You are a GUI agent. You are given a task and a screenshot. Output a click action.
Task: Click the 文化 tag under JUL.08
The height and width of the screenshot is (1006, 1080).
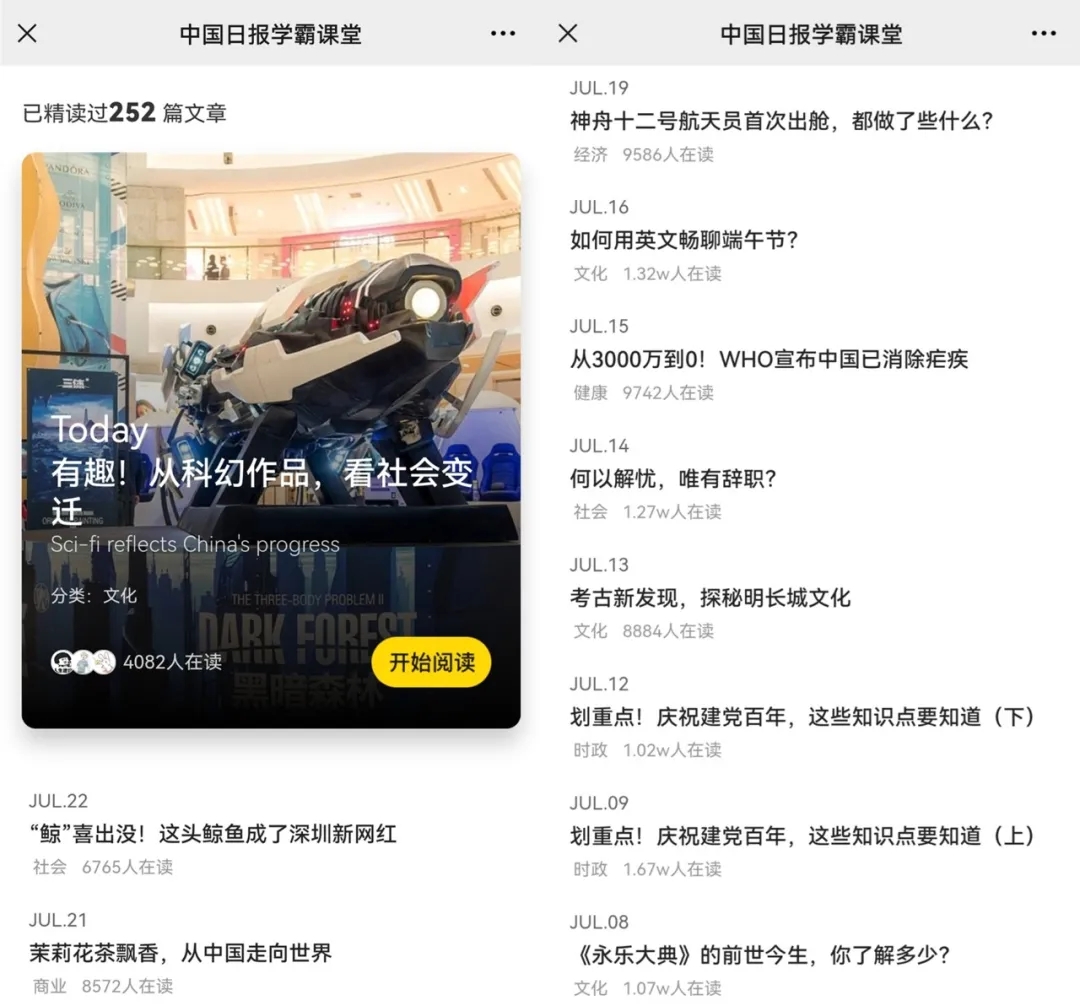pos(591,988)
